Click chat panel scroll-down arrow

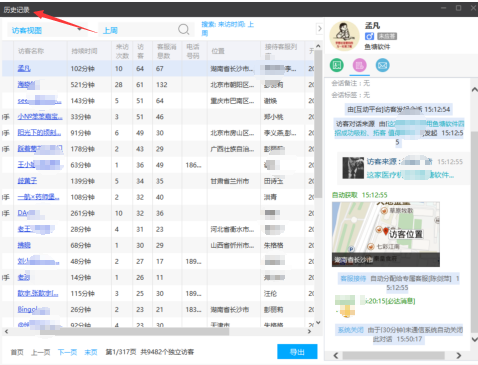pos(474,339)
